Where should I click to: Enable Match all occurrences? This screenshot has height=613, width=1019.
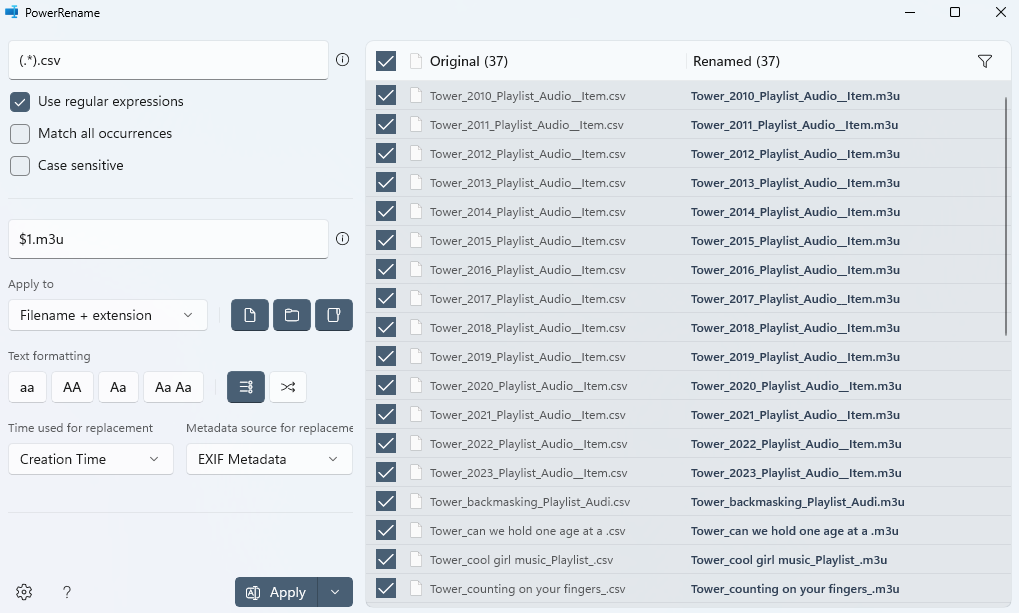(19, 133)
